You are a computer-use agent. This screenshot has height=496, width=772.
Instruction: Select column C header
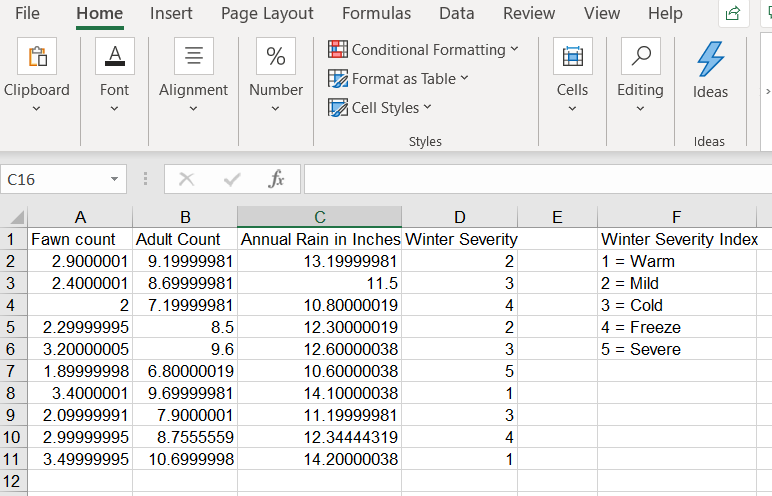320,217
